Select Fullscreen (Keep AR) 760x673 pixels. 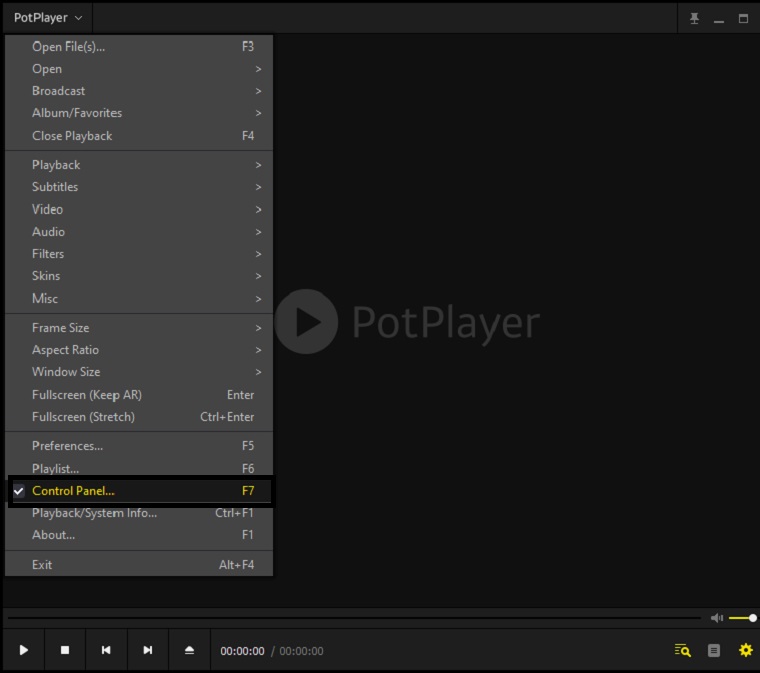139,395
